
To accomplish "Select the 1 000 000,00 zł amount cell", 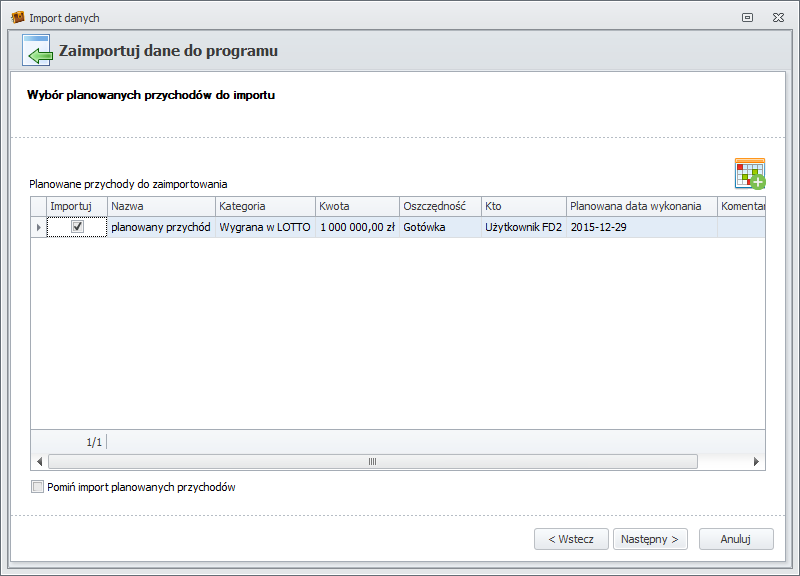I will [x=356, y=228].
